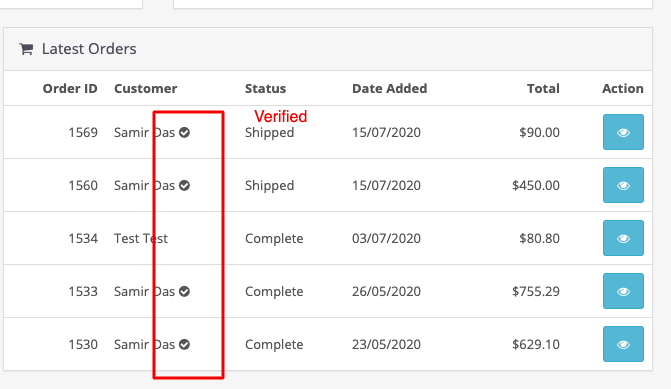Click the Date Added column header
This screenshot has height=389, width=671.
(390, 89)
